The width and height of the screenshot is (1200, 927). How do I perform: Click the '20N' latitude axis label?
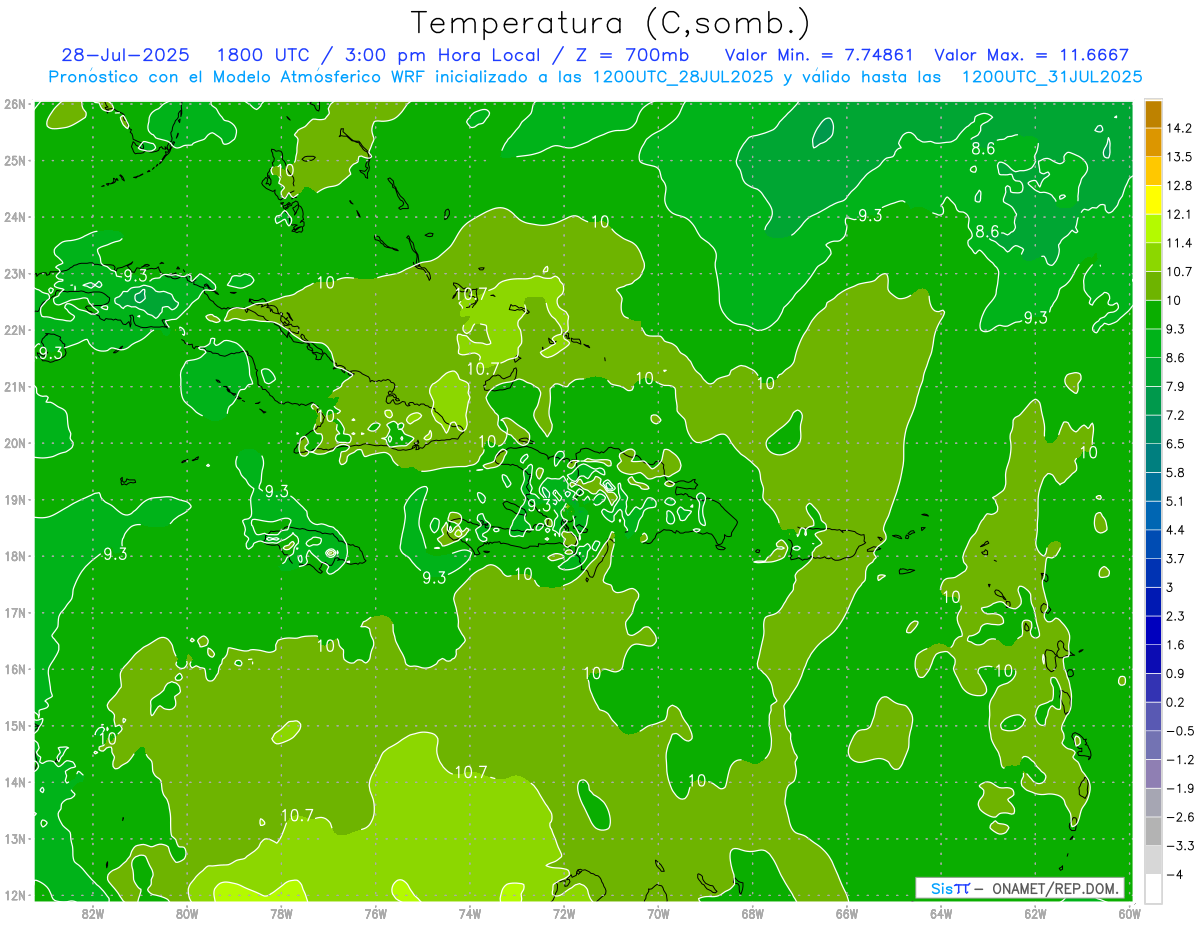coord(15,443)
